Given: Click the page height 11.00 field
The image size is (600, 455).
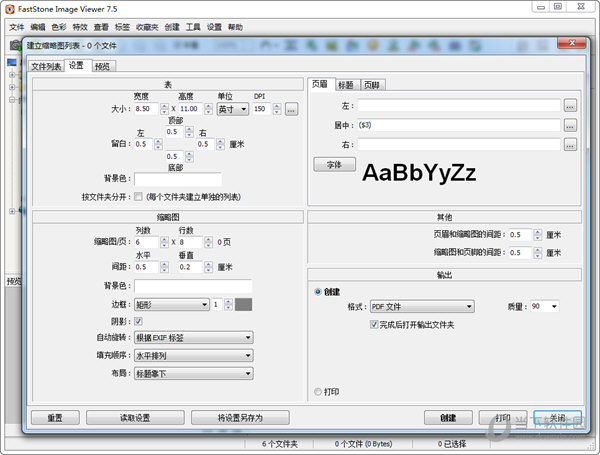Looking at the screenshot, I should point(191,109).
